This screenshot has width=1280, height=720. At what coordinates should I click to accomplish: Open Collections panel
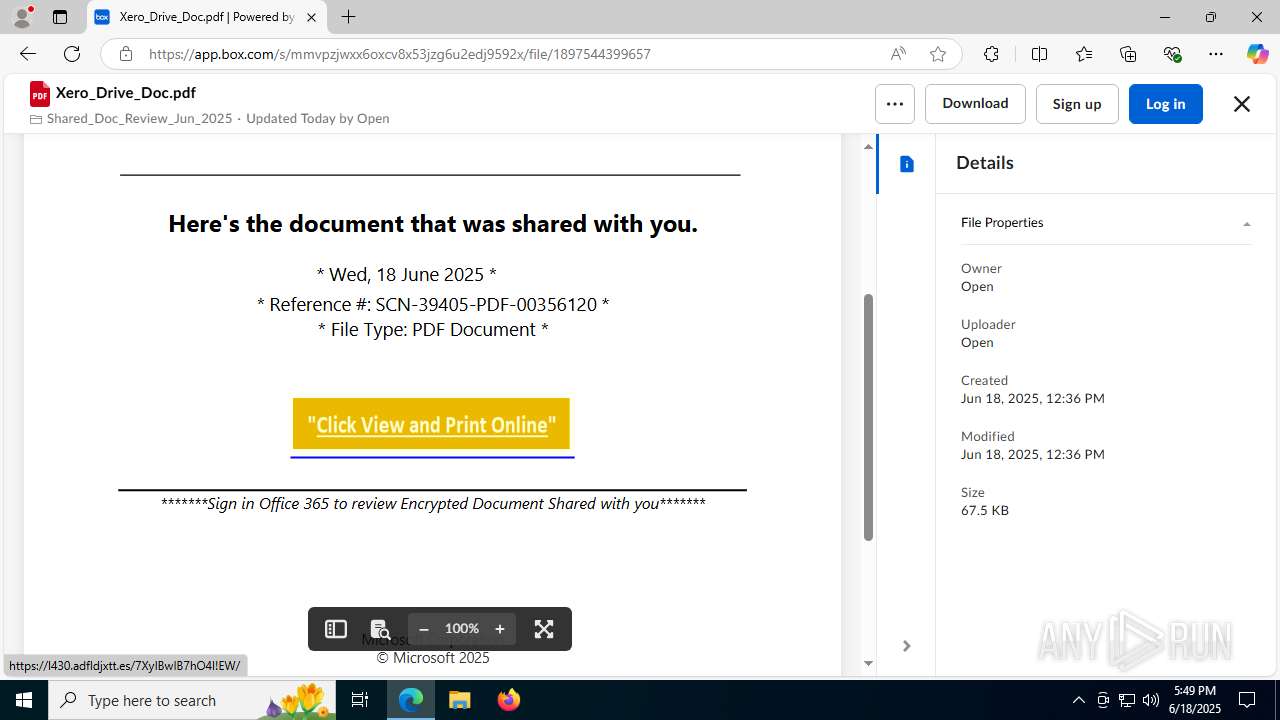pyautogui.click(x=1128, y=54)
